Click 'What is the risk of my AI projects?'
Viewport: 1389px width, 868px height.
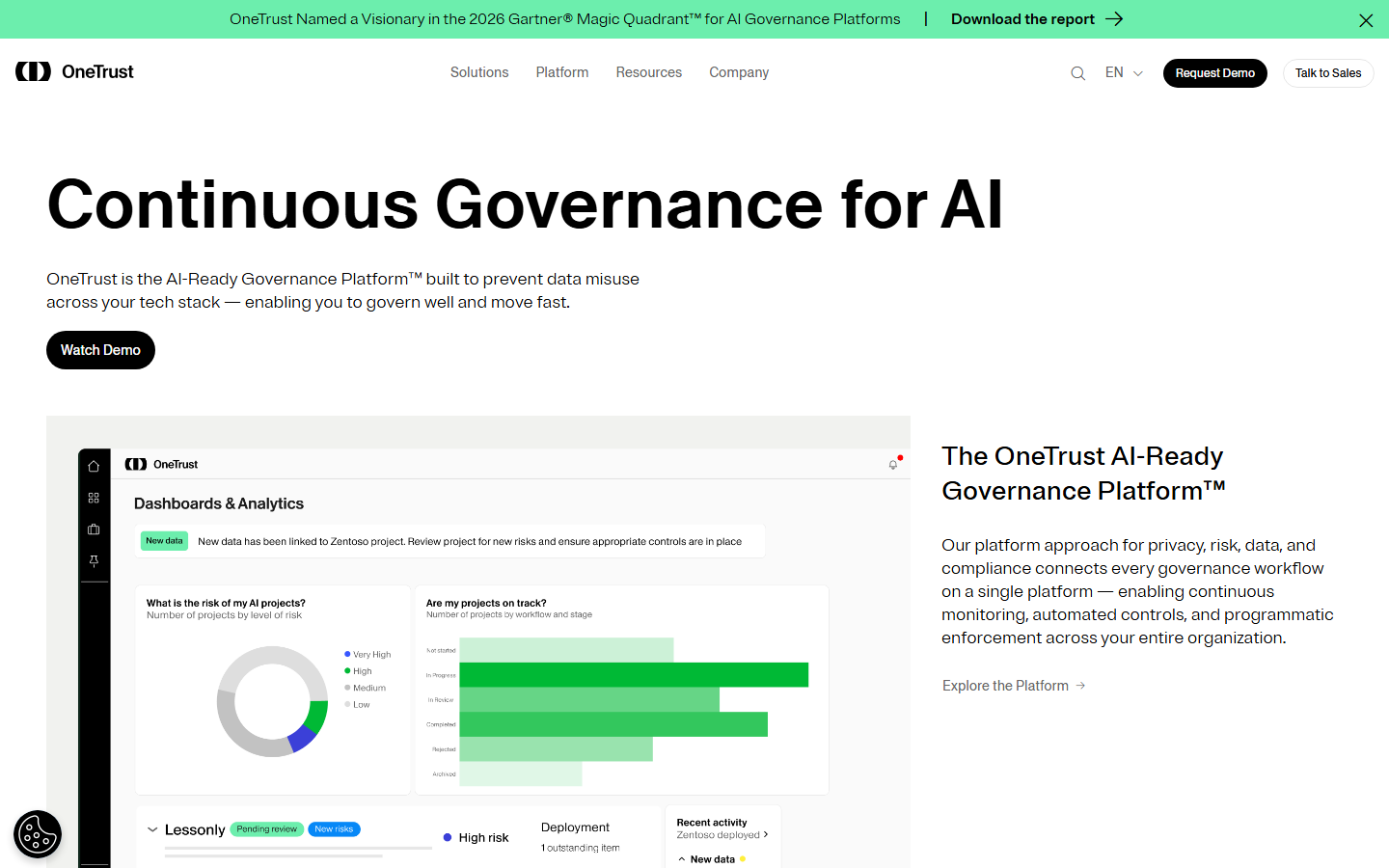coord(226,603)
